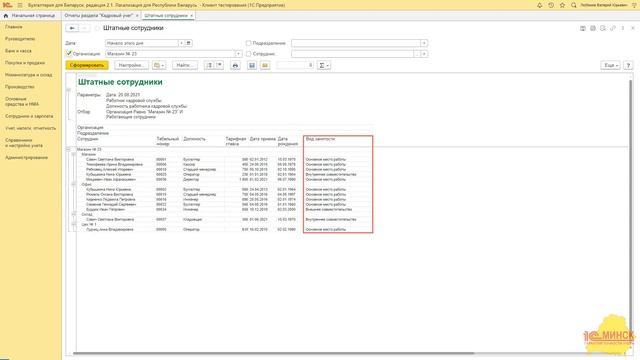Get link icon in form's top-right corner
The width and height of the screenshot is (640, 360).
[x=613, y=28]
